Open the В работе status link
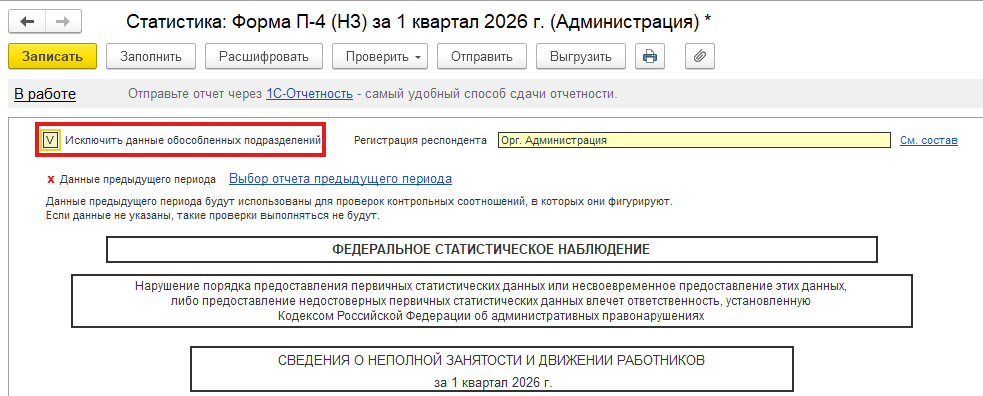Viewport: 983px width, 396px height. point(45,95)
